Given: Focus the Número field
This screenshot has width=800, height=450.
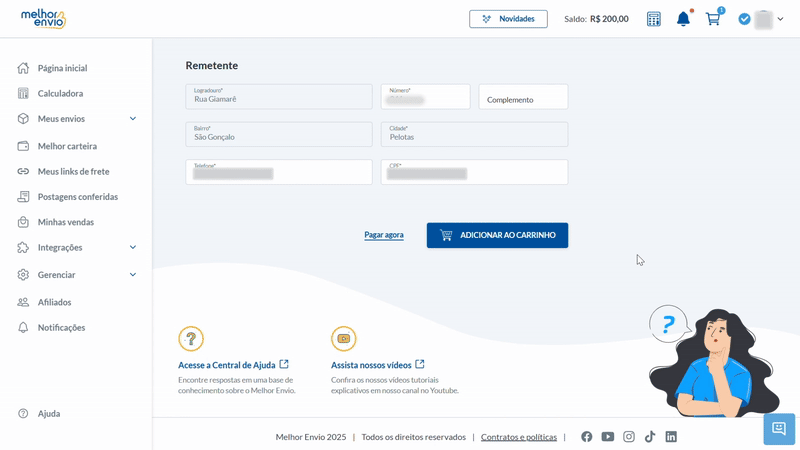Looking at the screenshot, I should [426, 96].
